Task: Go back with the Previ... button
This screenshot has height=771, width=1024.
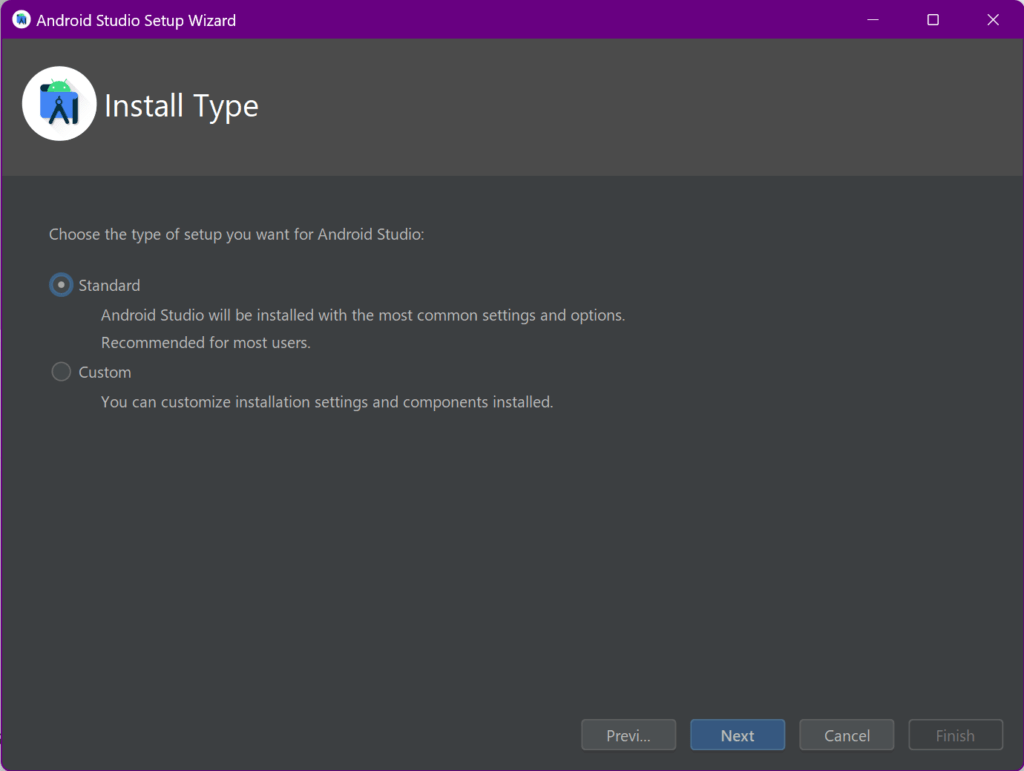Action: pyautogui.click(x=628, y=735)
